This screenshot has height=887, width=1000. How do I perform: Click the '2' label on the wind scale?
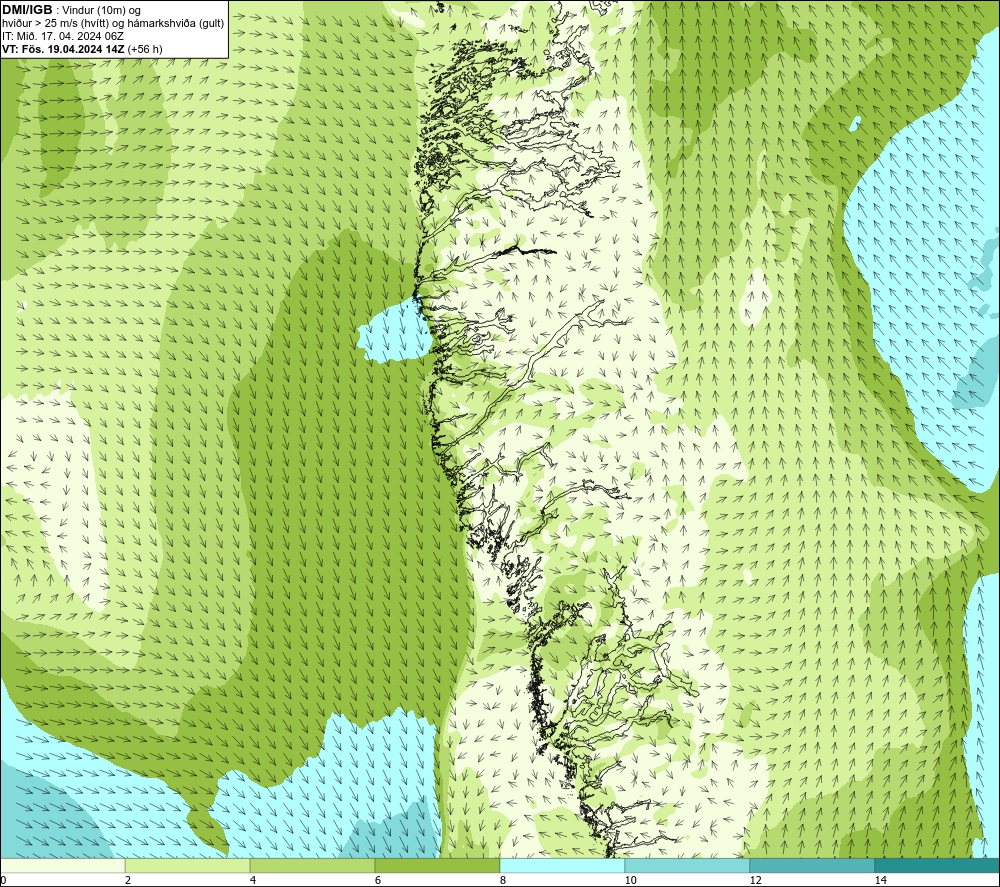coord(128,881)
